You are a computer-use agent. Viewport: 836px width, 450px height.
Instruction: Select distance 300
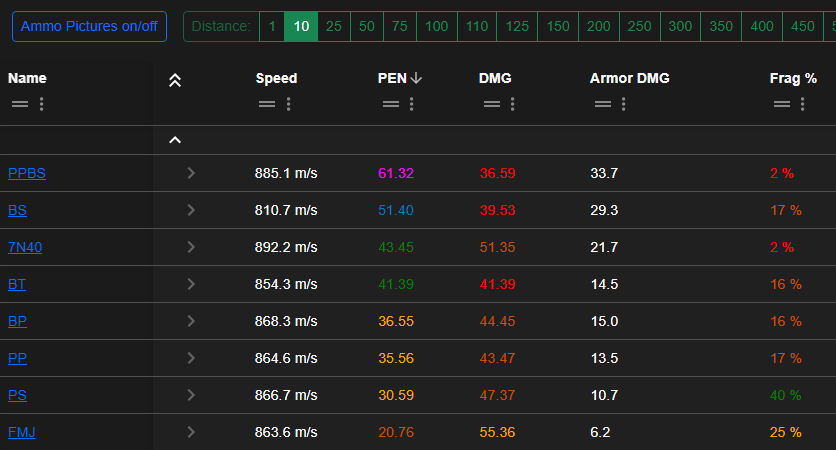(x=680, y=26)
